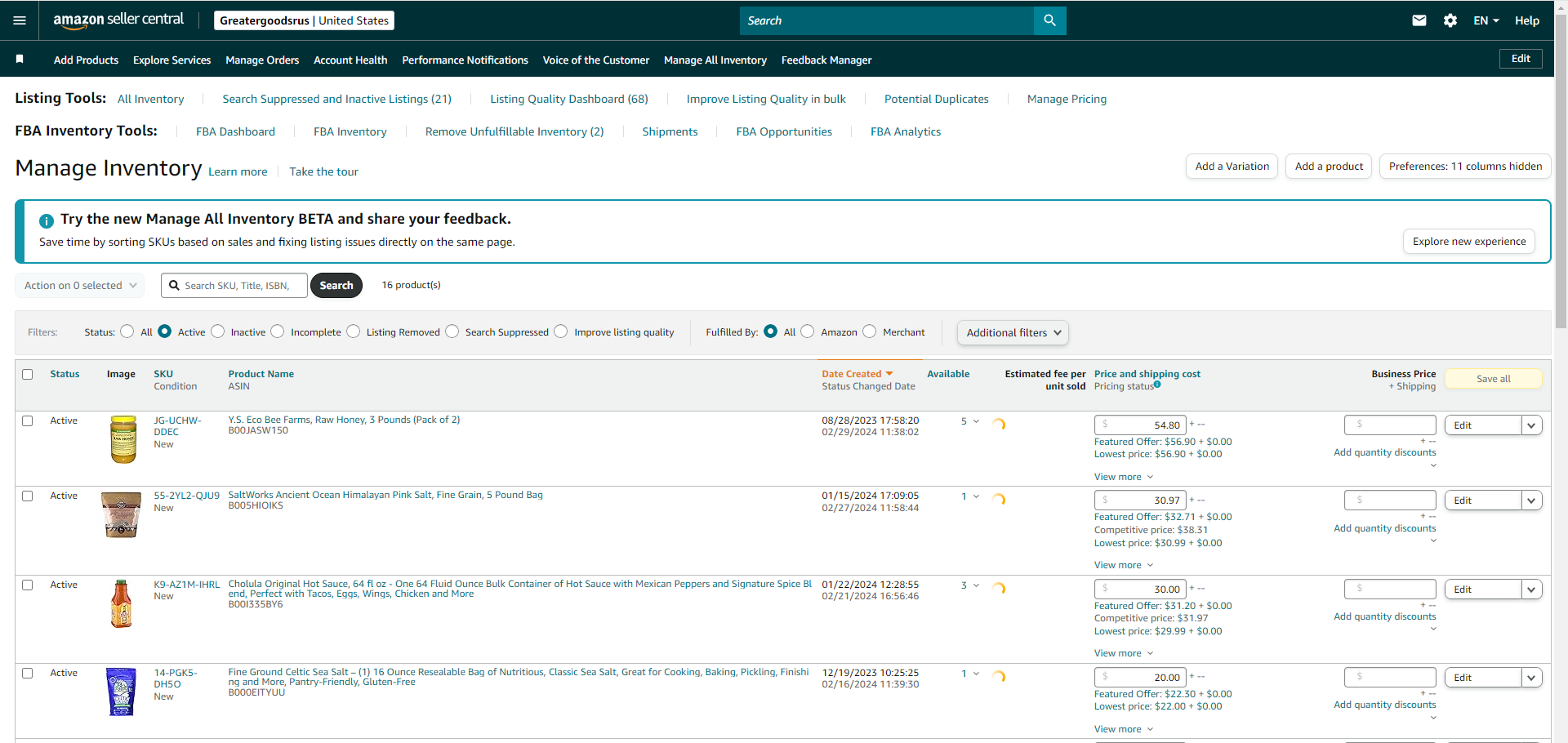Image resolution: width=1568 pixels, height=743 pixels.
Task: Open the Greatergoodsrus United States account switcher
Action: 304,20
